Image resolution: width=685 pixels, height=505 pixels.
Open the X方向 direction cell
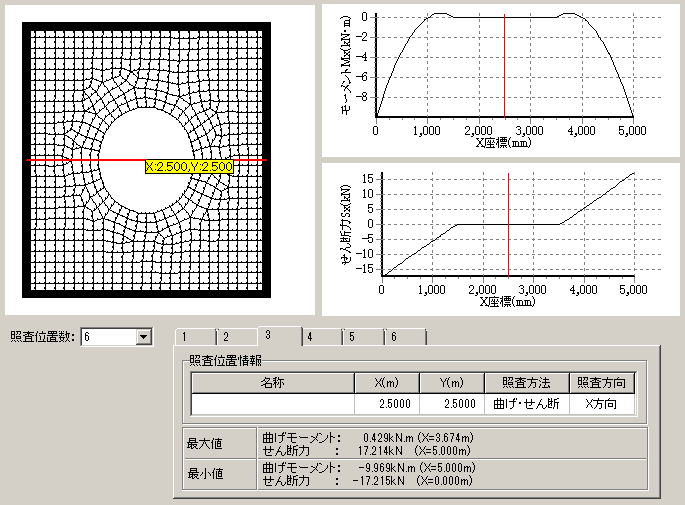602,403
